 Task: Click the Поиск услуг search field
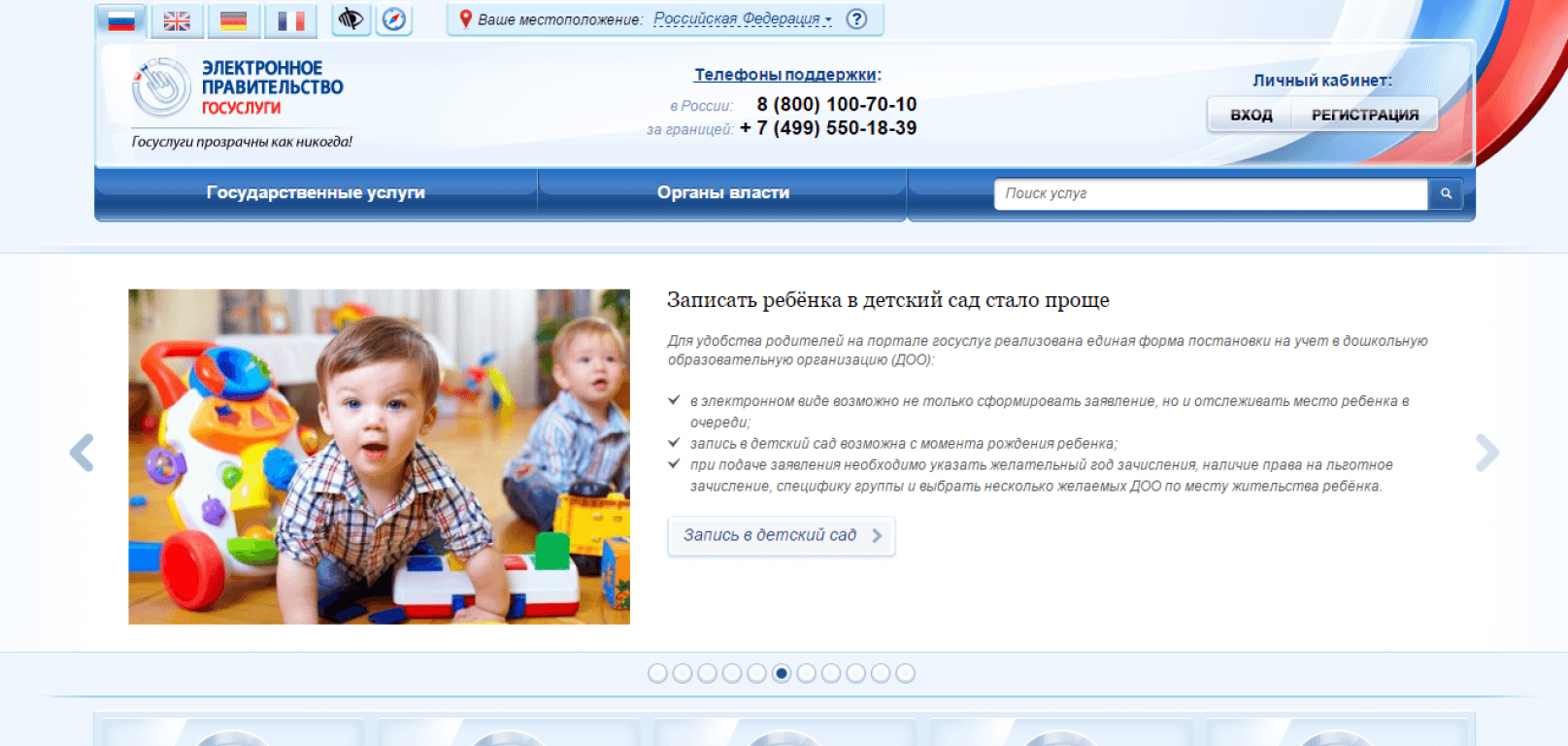tap(1210, 194)
